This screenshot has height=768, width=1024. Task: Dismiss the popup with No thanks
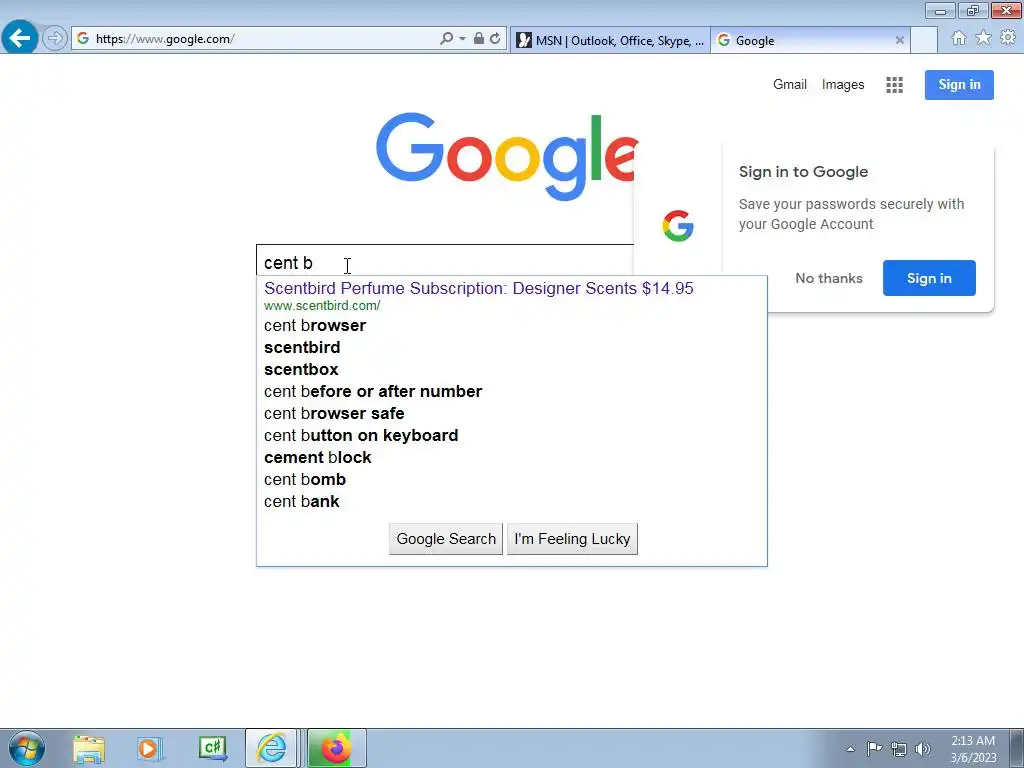pyautogui.click(x=829, y=278)
